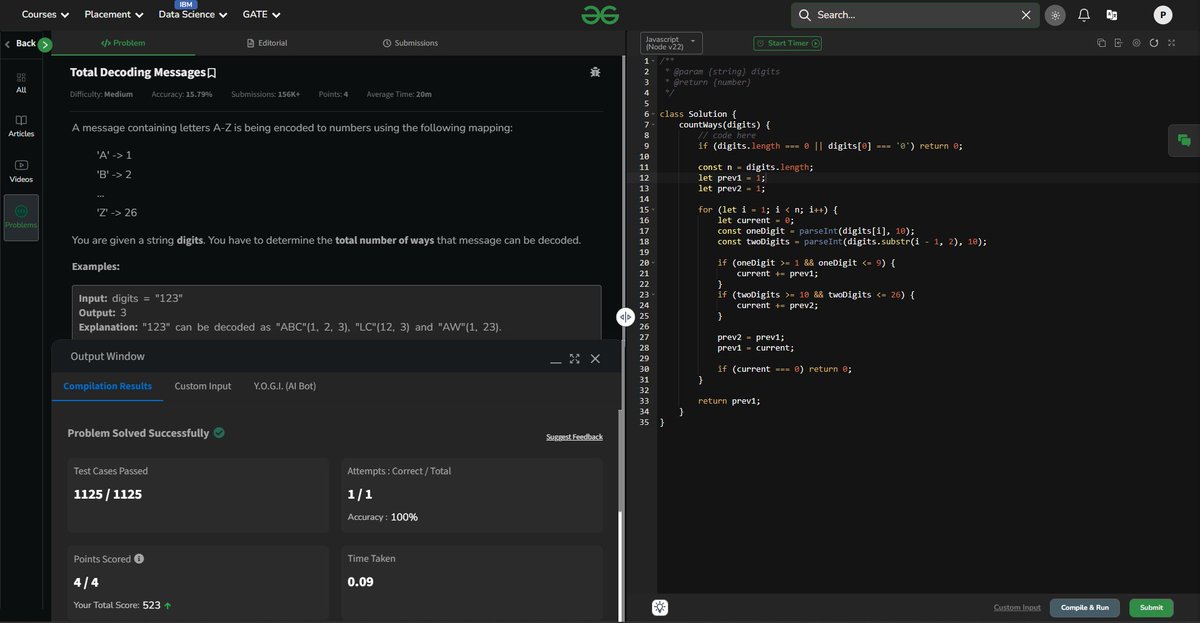Click 'return prev1;' on line 33
This screenshot has width=1200, height=623.
click(729, 401)
